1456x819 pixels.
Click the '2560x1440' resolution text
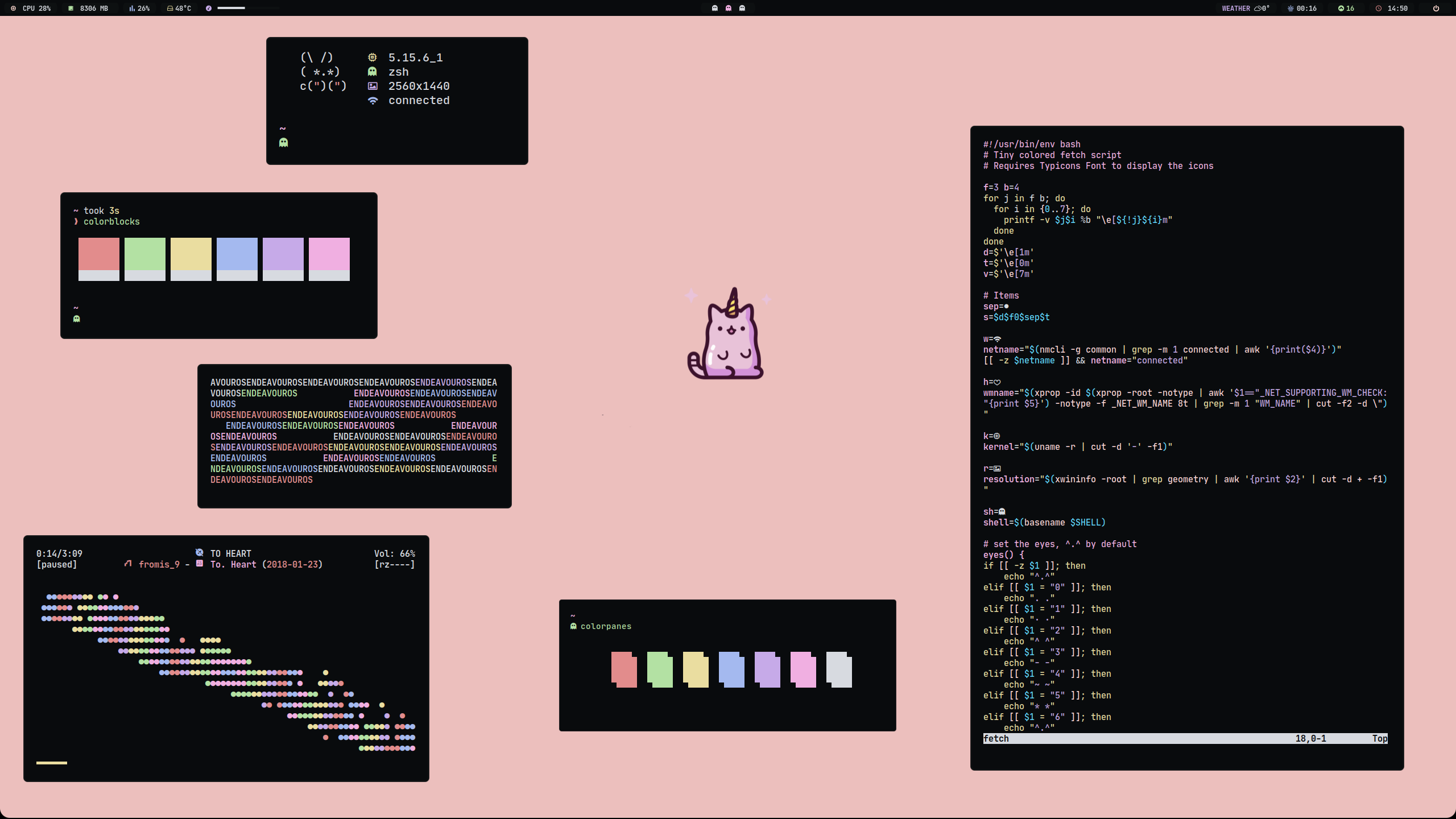(x=419, y=86)
